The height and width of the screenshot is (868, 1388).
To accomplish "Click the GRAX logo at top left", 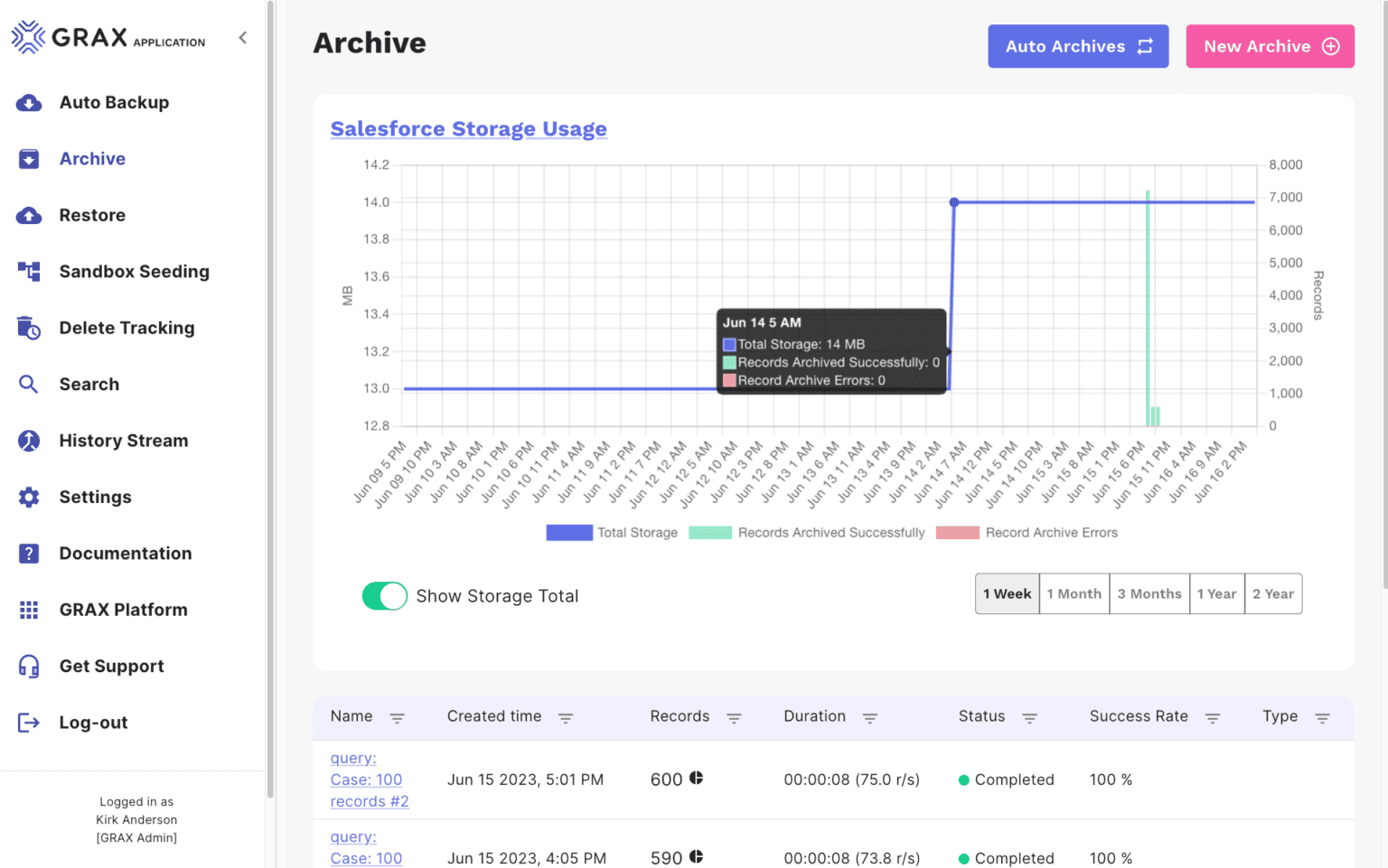I will coord(27,37).
